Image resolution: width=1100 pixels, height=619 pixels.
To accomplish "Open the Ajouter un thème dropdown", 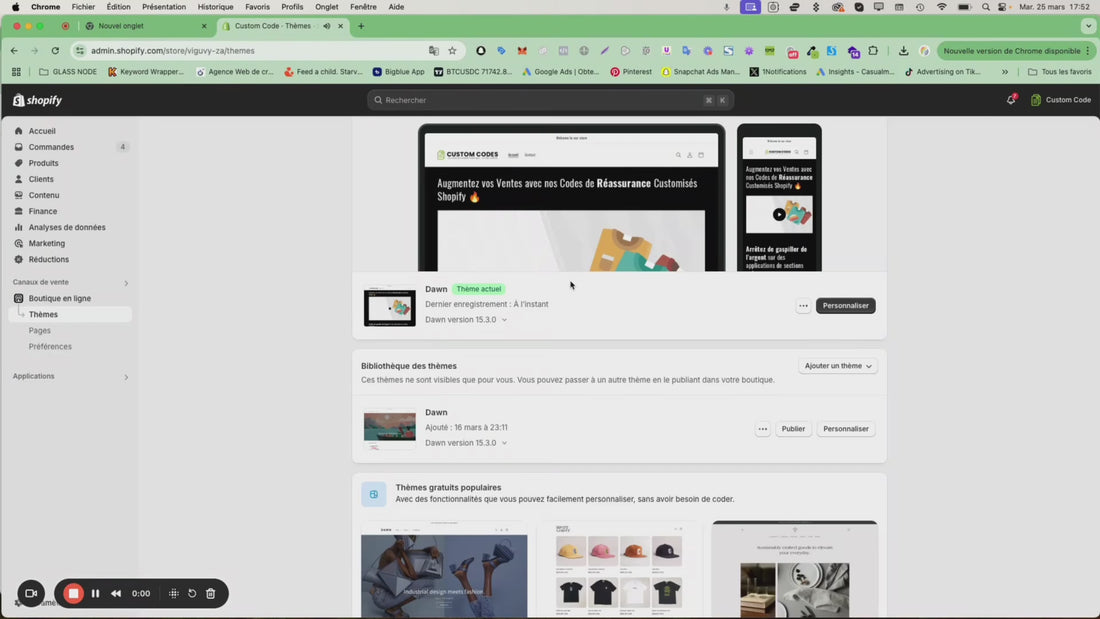I will click(838, 366).
